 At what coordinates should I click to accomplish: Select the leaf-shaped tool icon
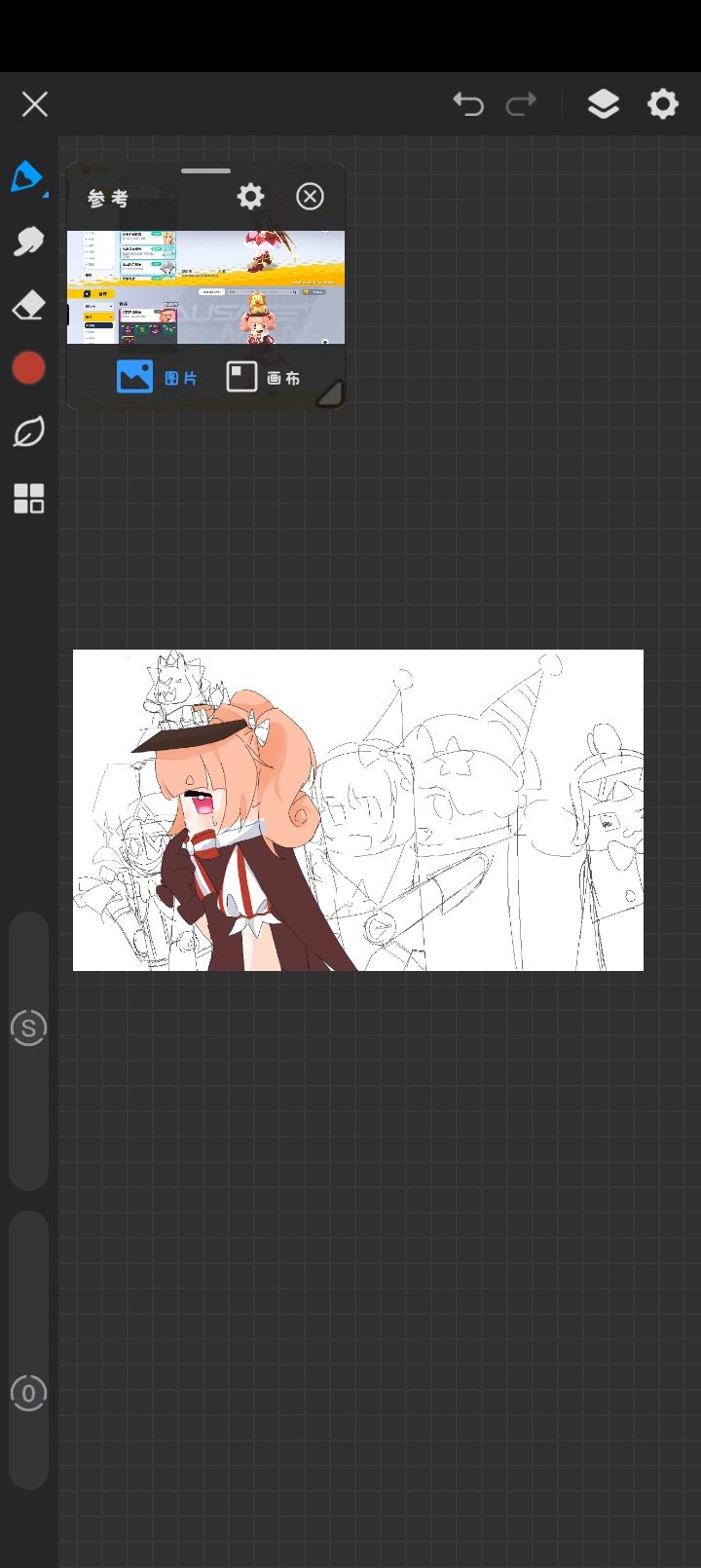pyautogui.click(x=28, y=431)
